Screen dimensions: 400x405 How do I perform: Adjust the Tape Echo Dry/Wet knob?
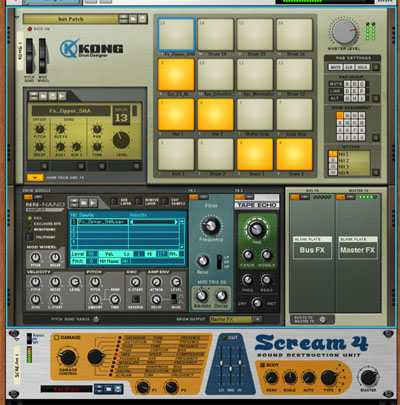pos(256,303)
